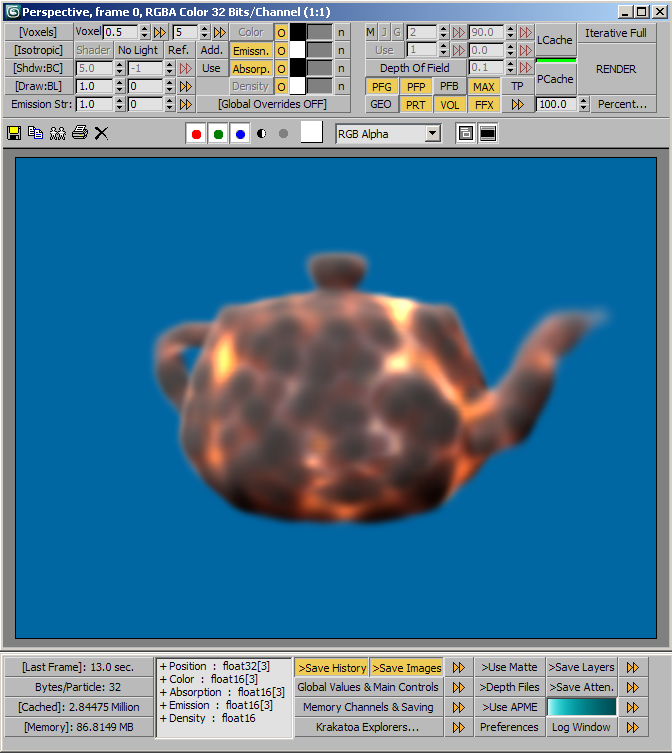The height and width of the screenshot is (753, 672).
Task: Click the white color swatch in toolbar
Action: pyautogui.click(x=311, y=132)
